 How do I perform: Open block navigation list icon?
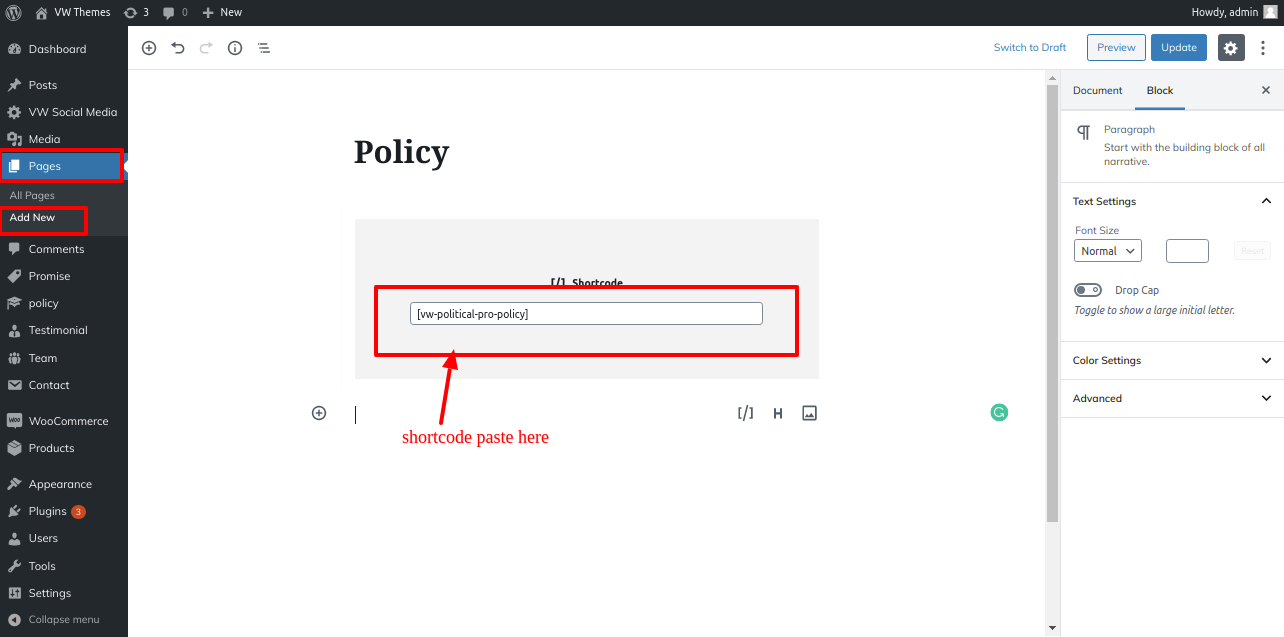pyautogui.click(x=264, y=48)
